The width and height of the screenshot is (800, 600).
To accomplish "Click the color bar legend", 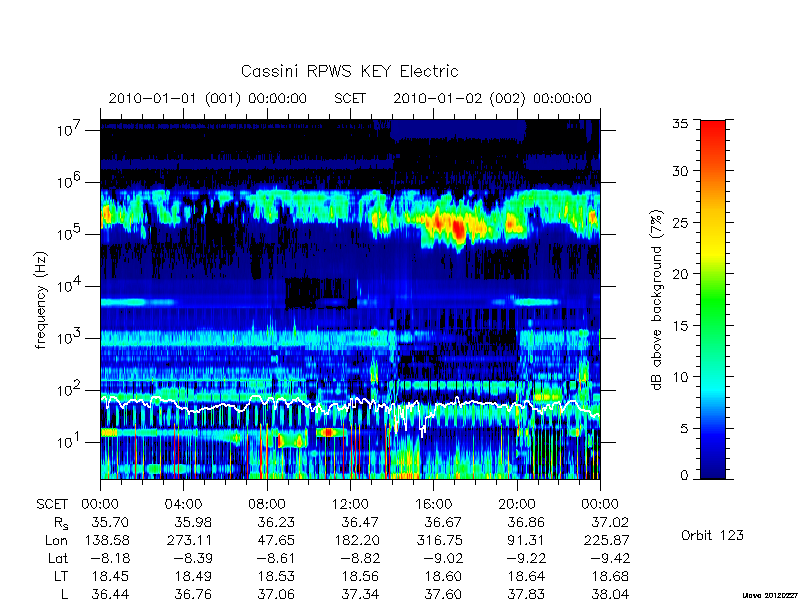I will click(713, 299).
